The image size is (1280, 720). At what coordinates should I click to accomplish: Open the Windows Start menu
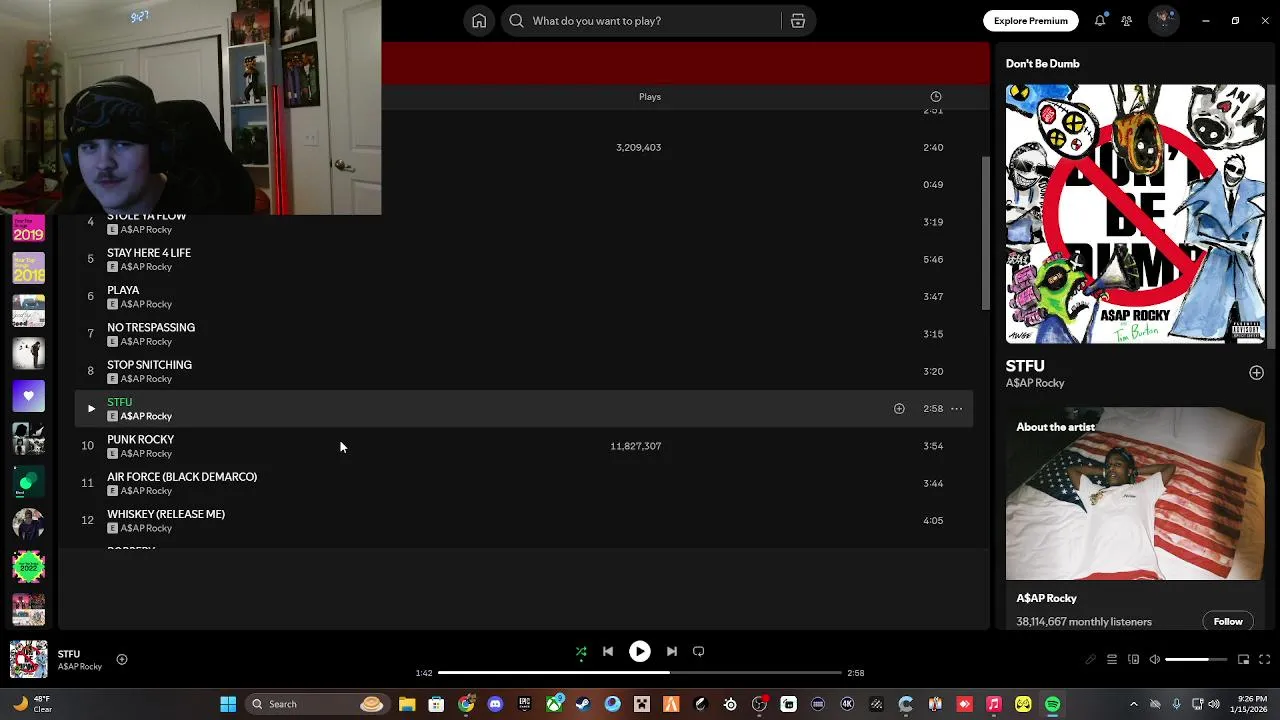228,704
